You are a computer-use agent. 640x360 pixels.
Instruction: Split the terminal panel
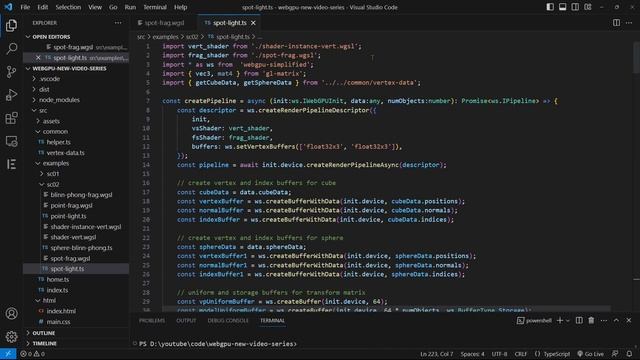(x=579, y=320)
